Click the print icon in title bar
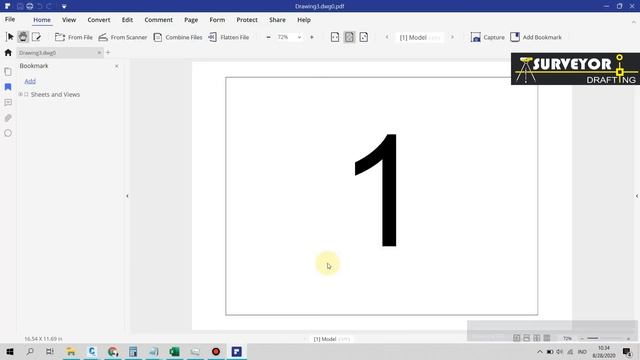Screen dimensions: 640x360 (x=30, y=6)
